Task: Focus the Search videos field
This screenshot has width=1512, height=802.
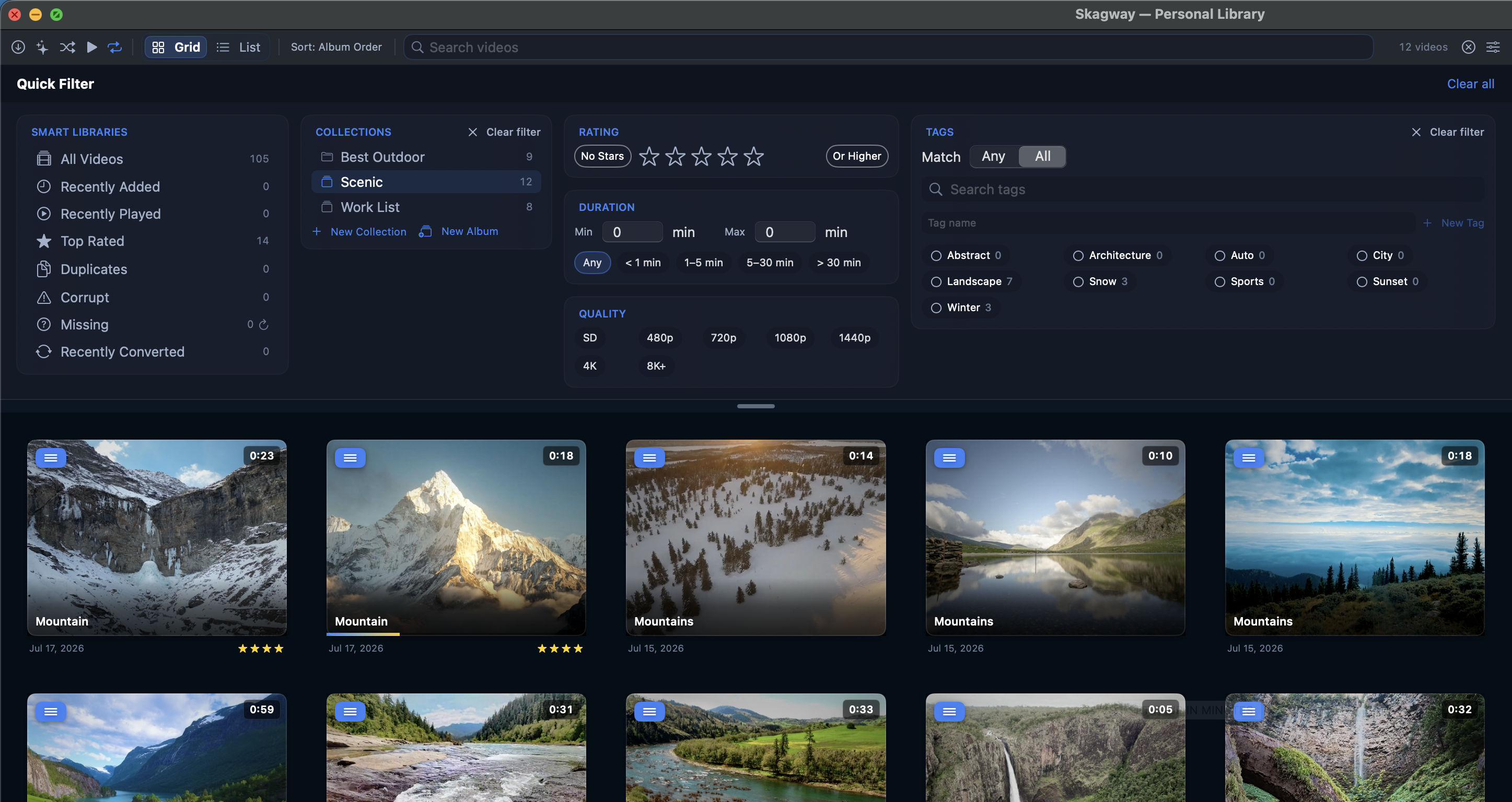Action: pyautogui.click(x=888, y=47)
